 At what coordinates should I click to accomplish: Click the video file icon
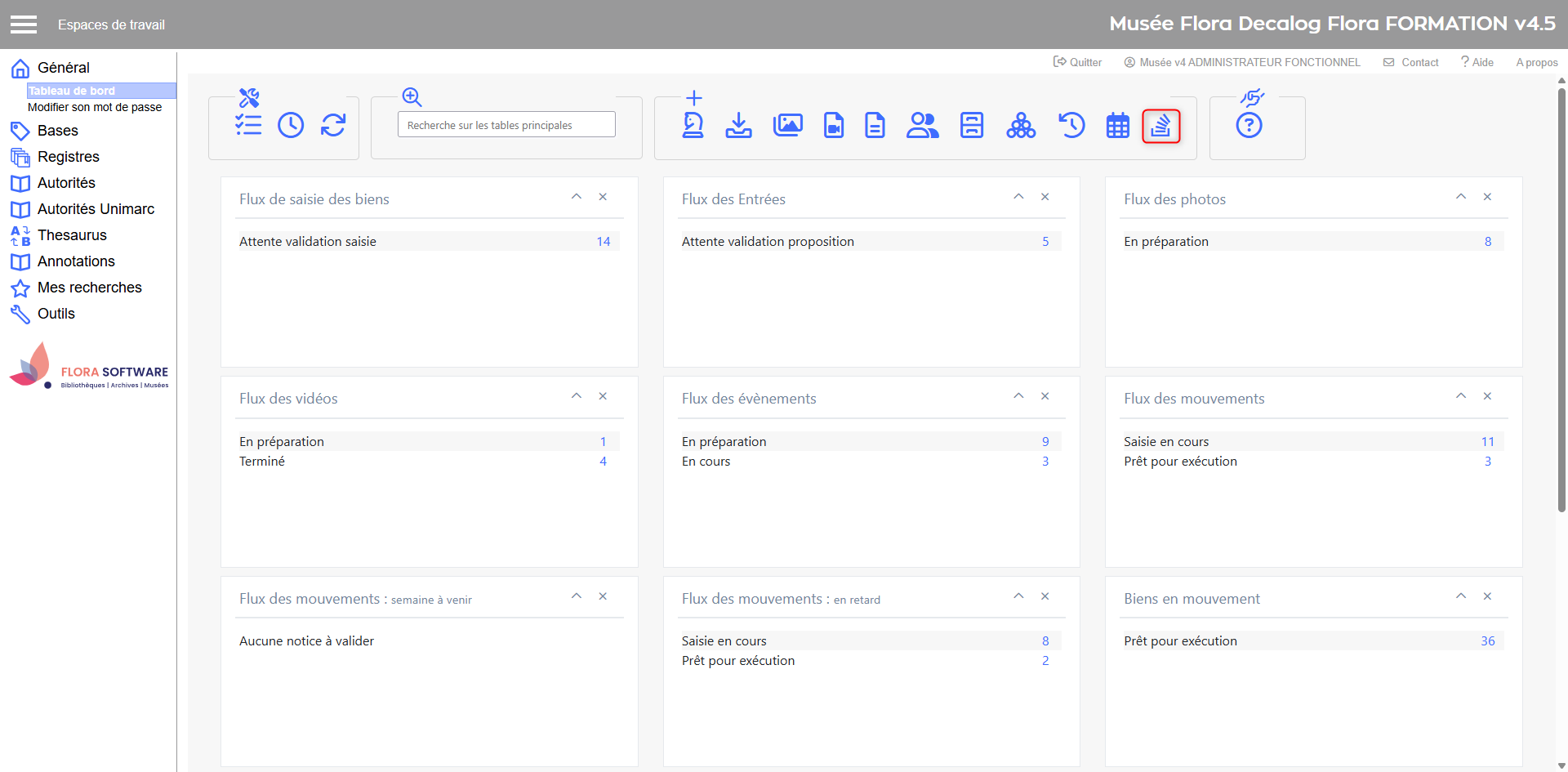pyautogui.click(x=834, y=125)
